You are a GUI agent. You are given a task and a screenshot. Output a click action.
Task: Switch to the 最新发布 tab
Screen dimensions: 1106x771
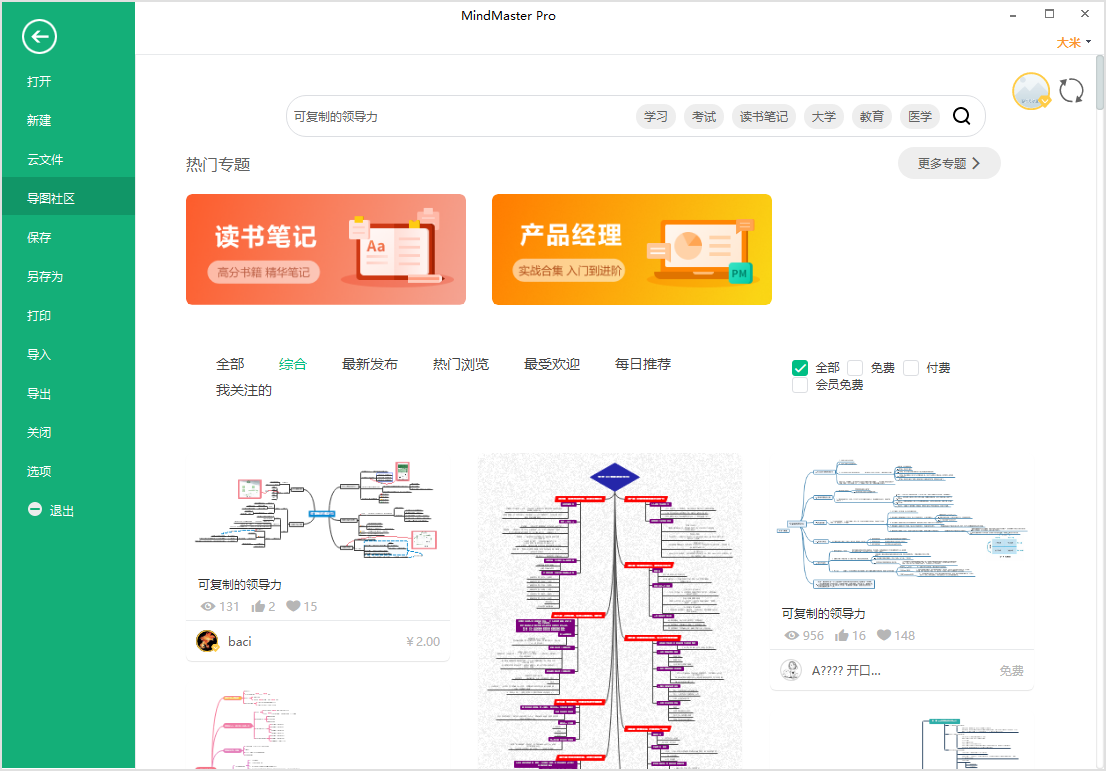pos(370,364)
